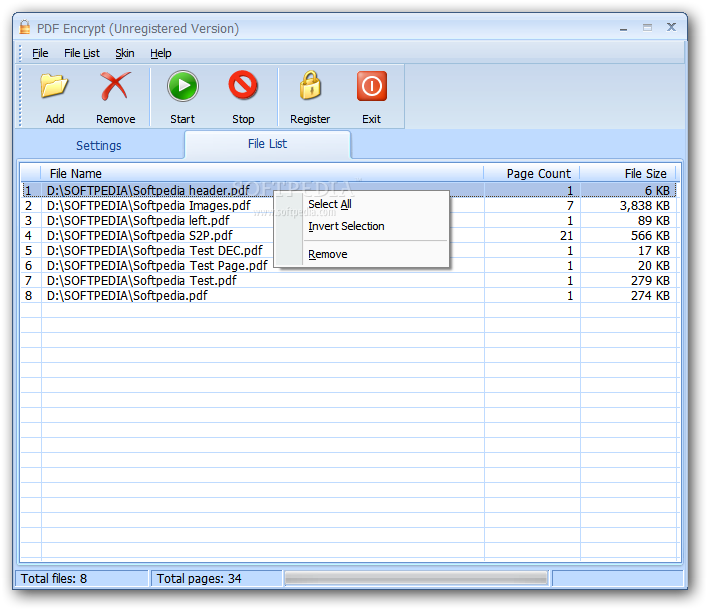
Task: Minimize the PDF Encrypt window
Action: [x=624, y=28]
